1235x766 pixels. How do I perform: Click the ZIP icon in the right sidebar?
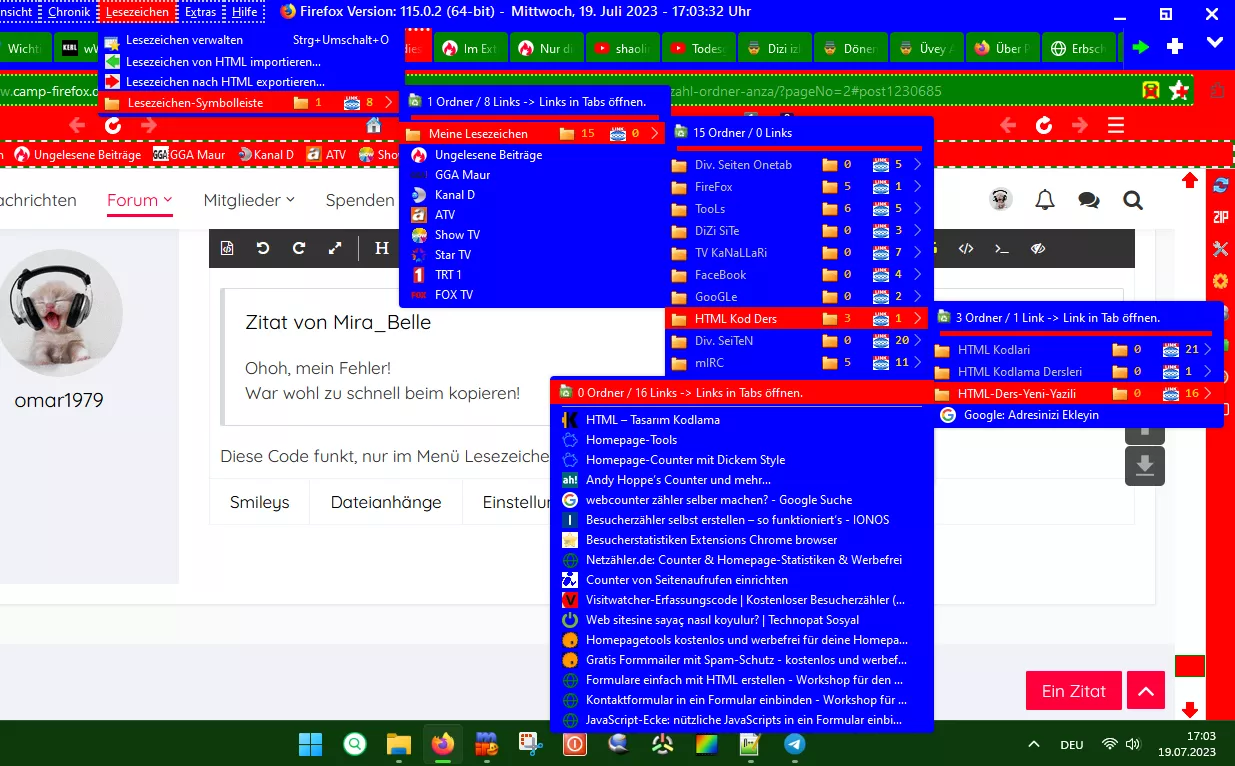(x=1220, y=217)
